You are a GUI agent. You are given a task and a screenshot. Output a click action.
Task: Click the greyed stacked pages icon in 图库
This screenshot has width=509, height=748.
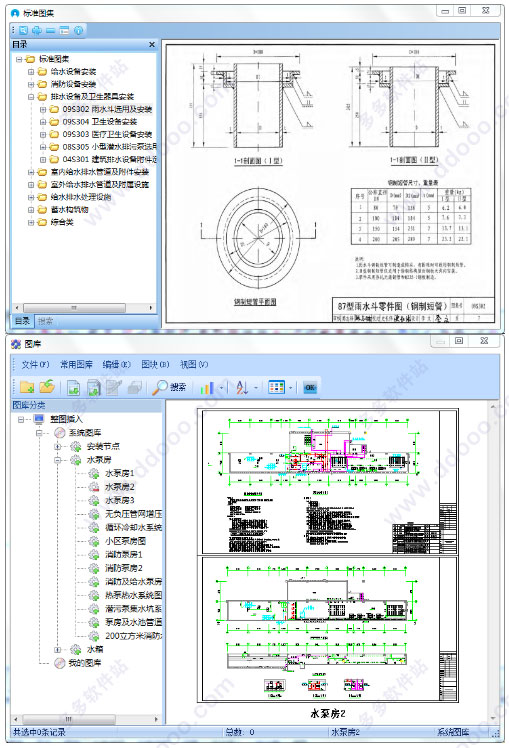[134, 387]
